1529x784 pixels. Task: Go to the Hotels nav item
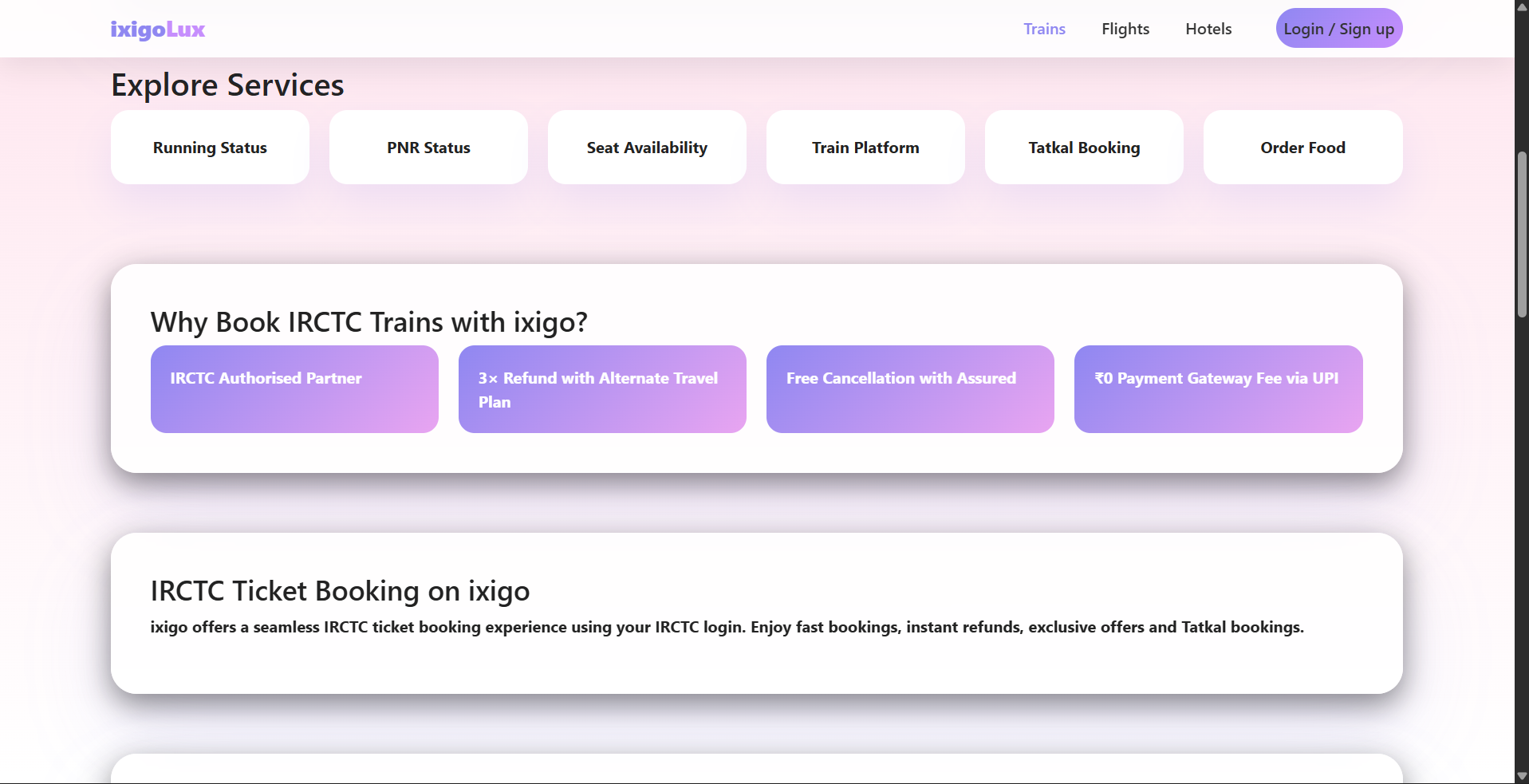coord(1208,29)
